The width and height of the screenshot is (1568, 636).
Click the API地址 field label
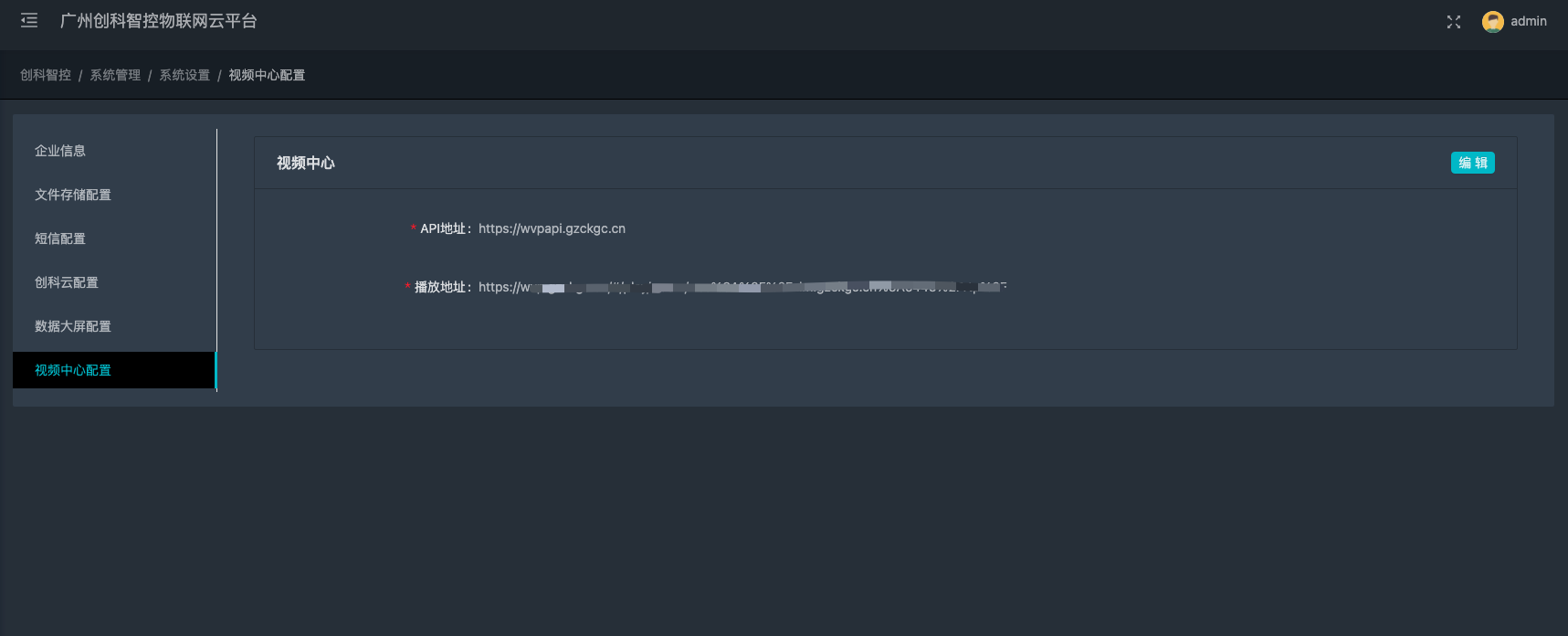point(445,228)
